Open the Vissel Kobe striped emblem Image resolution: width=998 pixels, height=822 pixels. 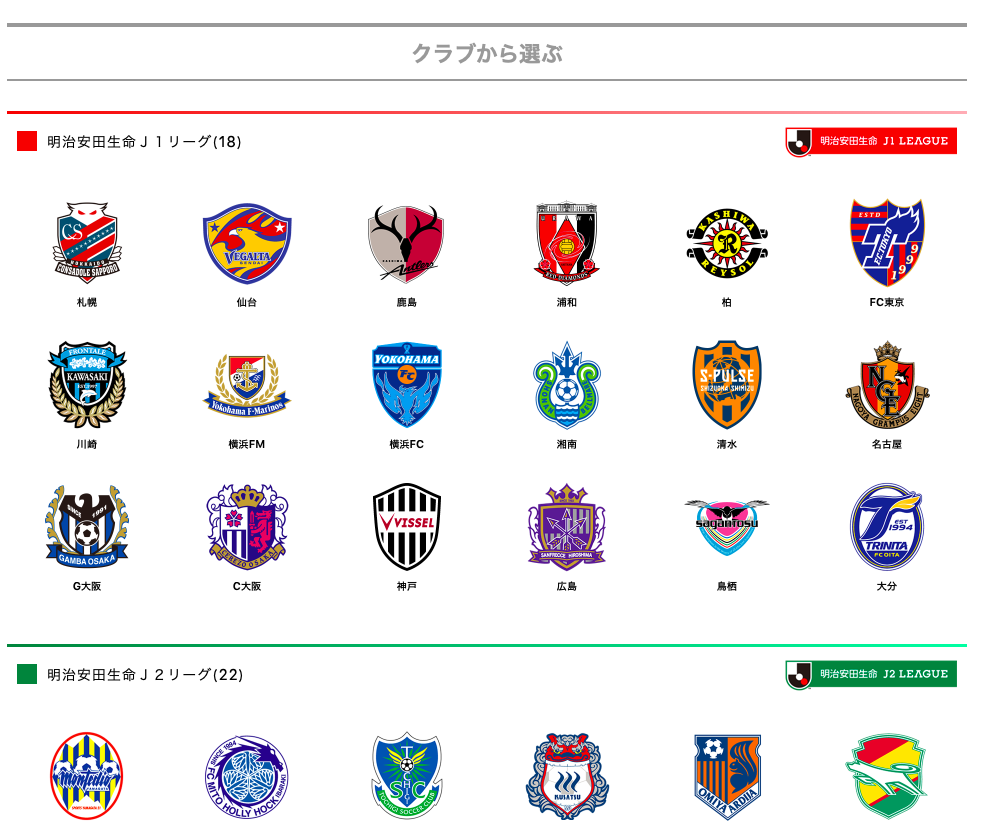(x=407, y=527)
